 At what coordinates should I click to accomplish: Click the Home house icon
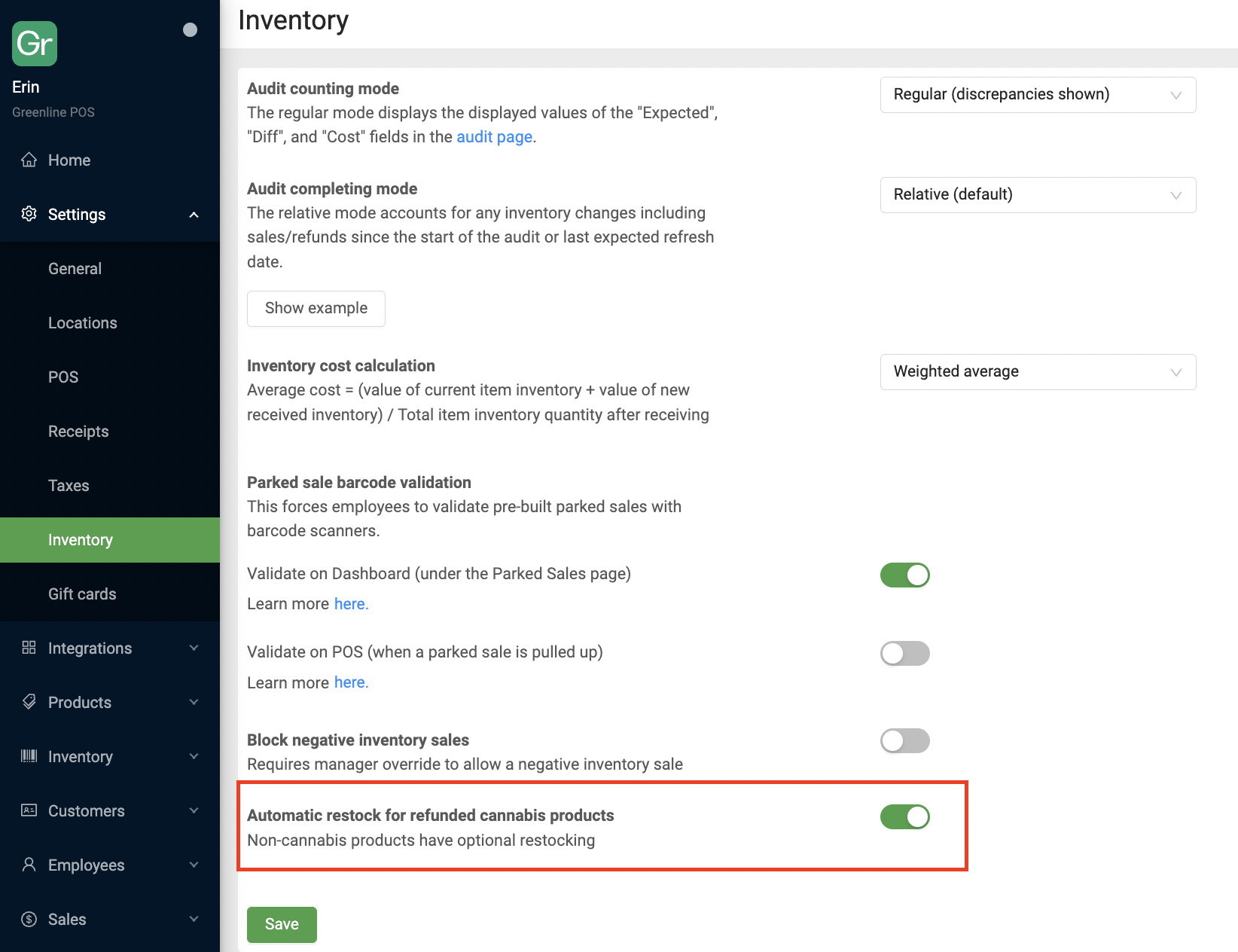click(29, 160)
